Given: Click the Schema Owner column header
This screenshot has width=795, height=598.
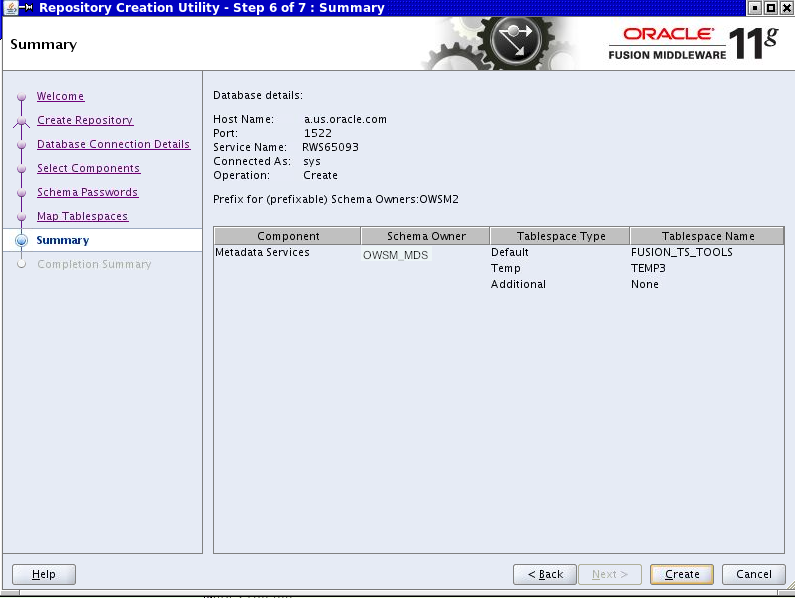Looking at the screenshot, I should click(x=425, y=236).
